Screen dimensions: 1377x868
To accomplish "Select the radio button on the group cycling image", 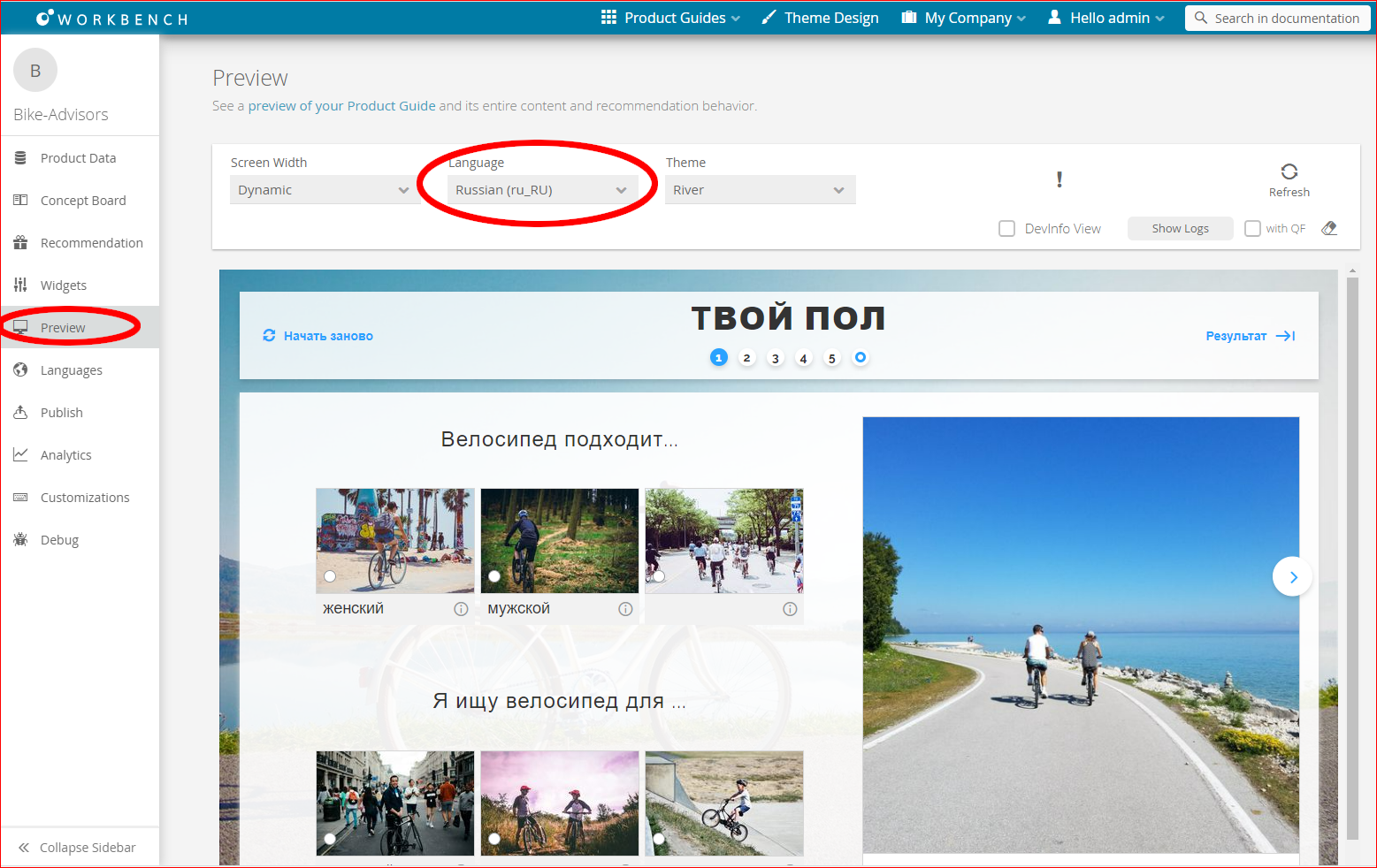I will point(659,576).
